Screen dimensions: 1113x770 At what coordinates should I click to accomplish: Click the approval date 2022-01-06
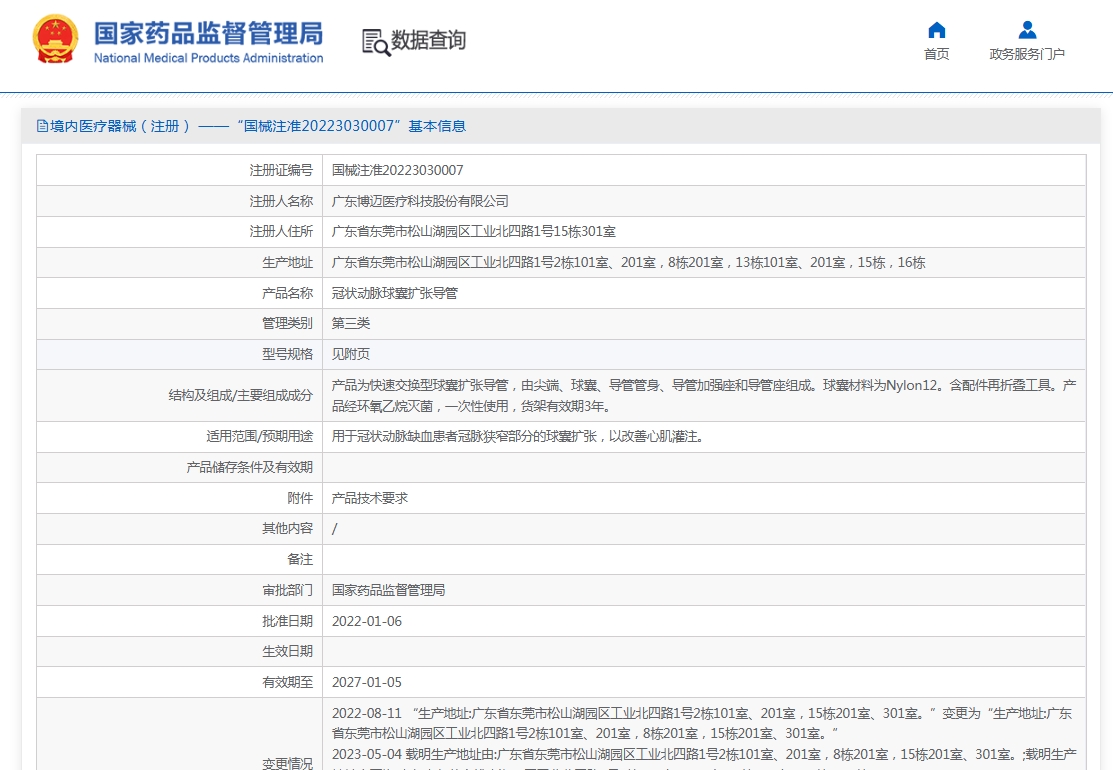point(367,621)
